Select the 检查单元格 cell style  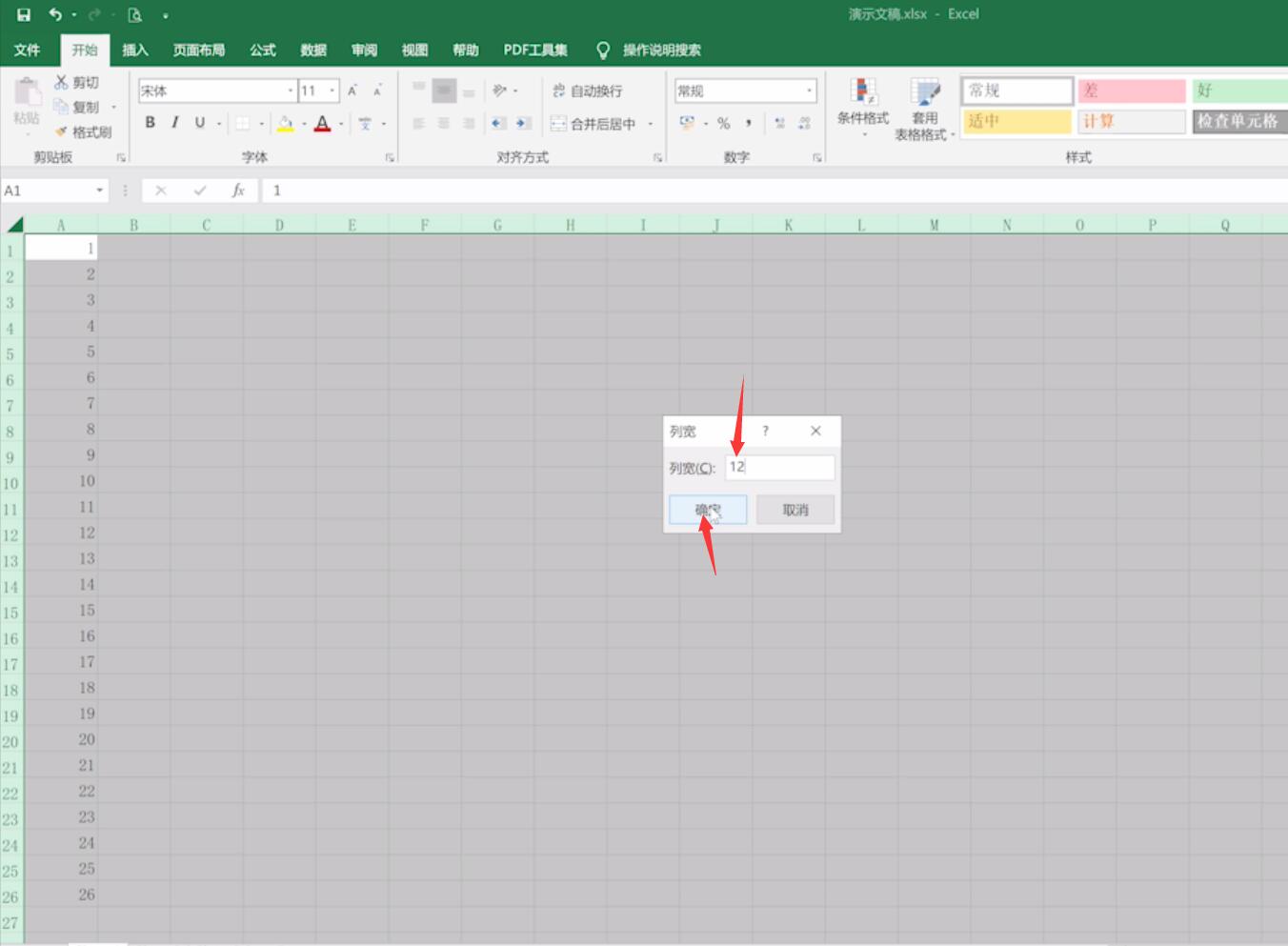tap(1238, 121)
